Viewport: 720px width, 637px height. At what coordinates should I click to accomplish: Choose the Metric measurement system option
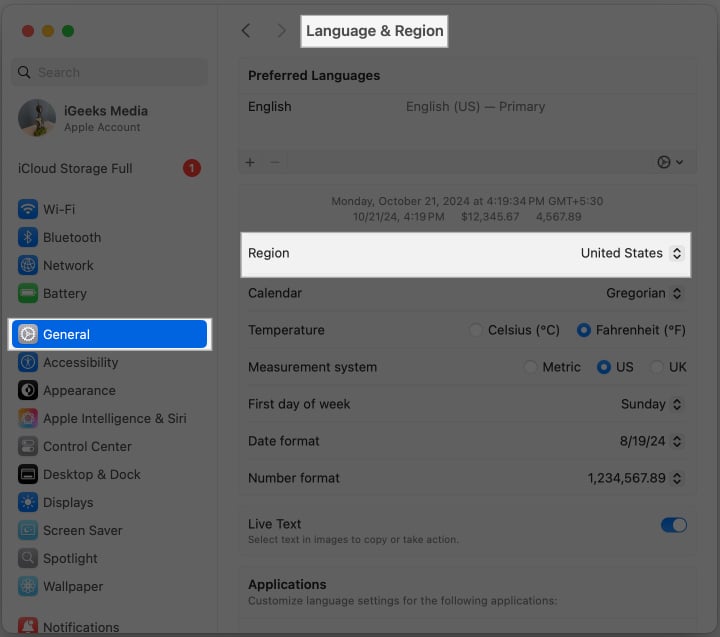point(531,367)
